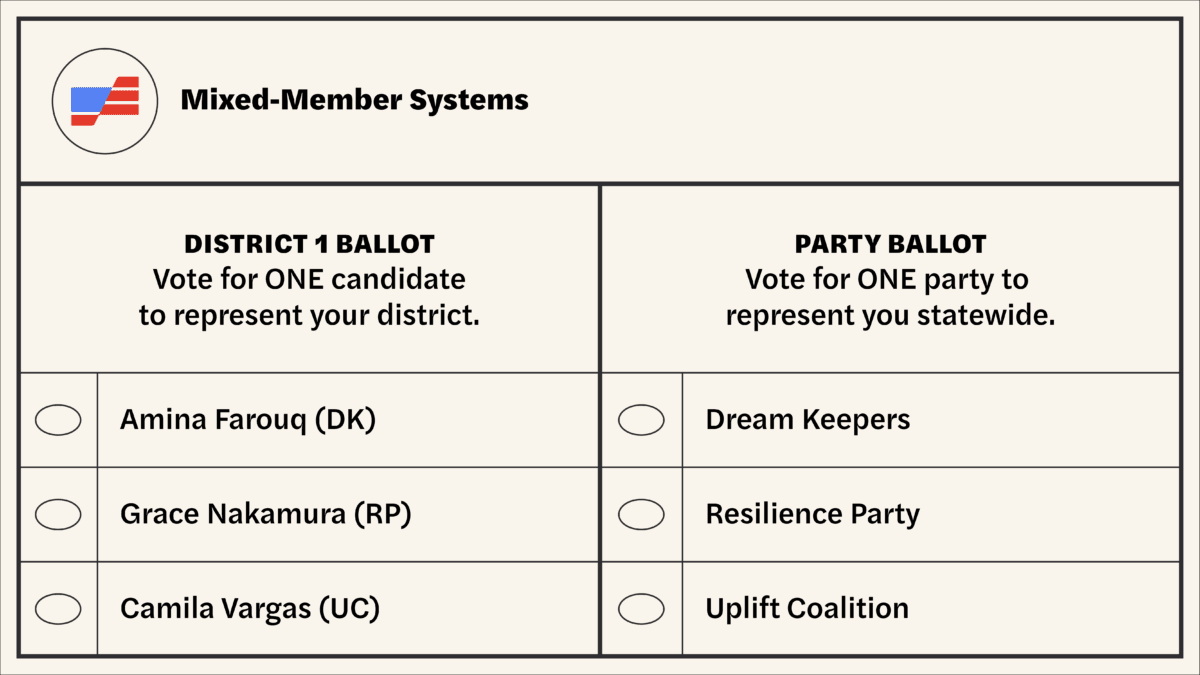The image size is (1200, 675).
Task: Click the PARTY BALLOT heading
Action: point(890,244)
